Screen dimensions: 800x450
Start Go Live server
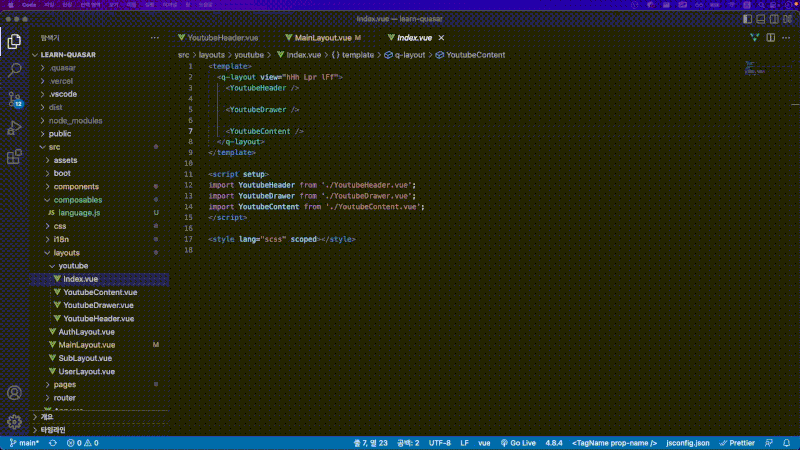click(518, 443)
